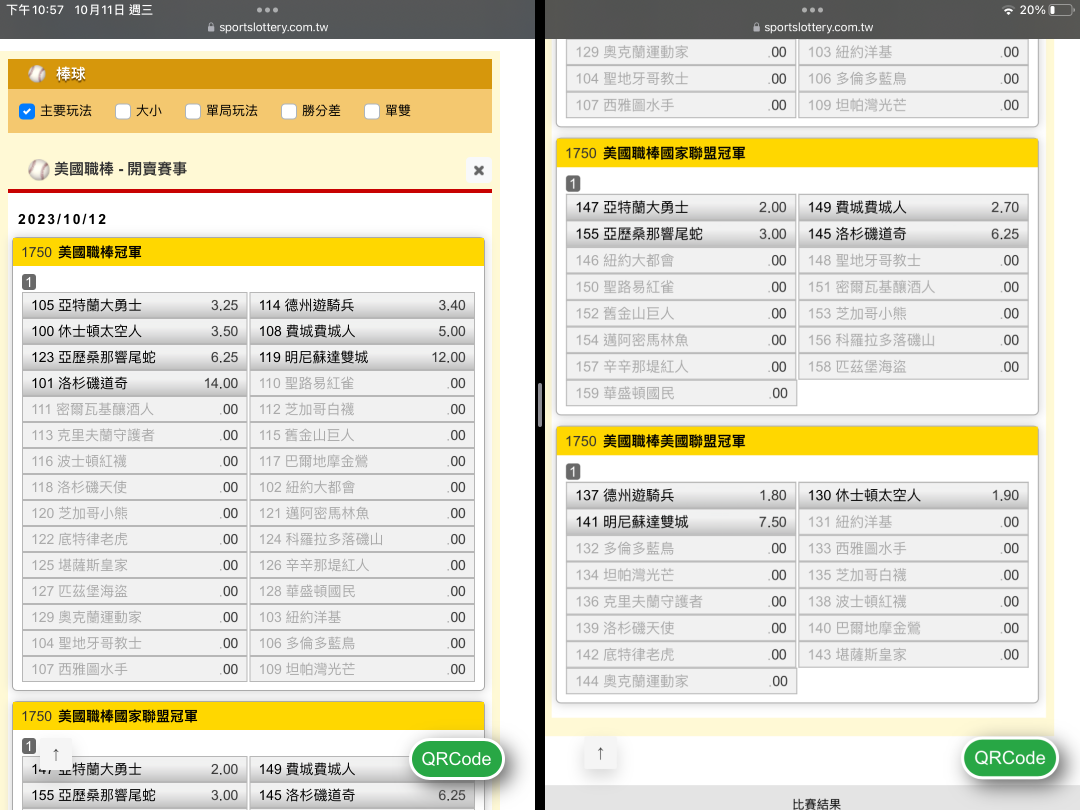Click disabled row 153 芝加哥小熊

tap(913, 313)
